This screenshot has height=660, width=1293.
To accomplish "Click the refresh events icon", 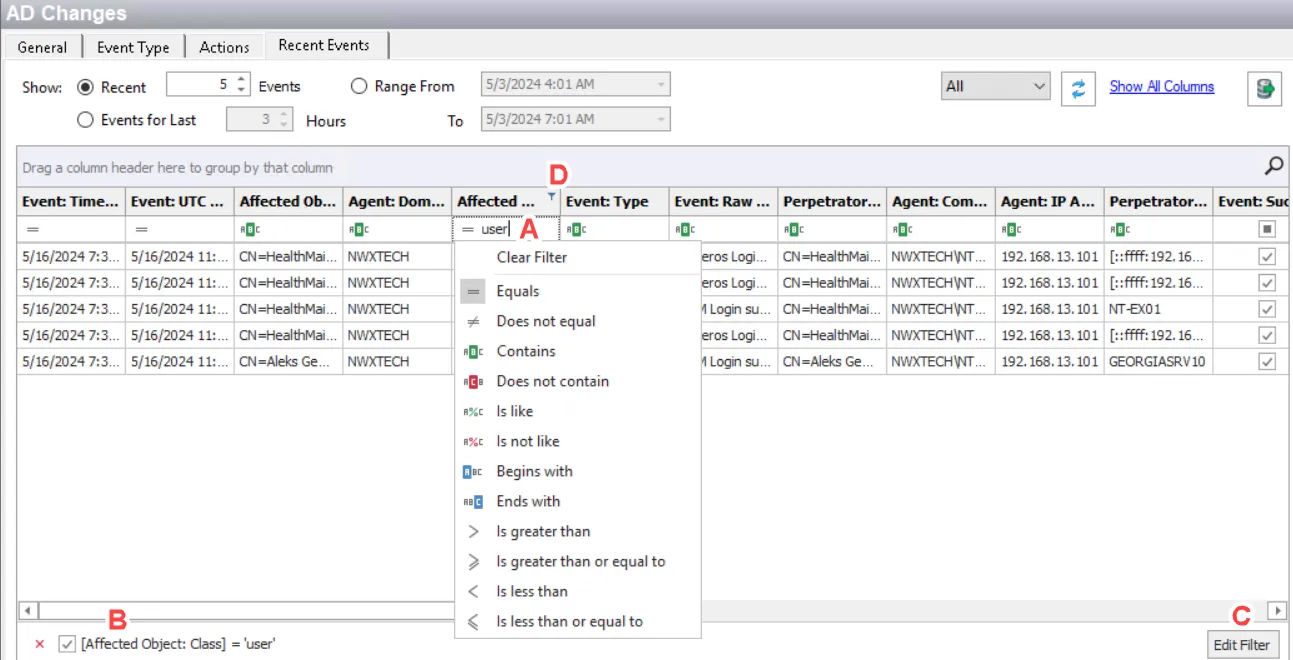I will tap(1078, 88).
